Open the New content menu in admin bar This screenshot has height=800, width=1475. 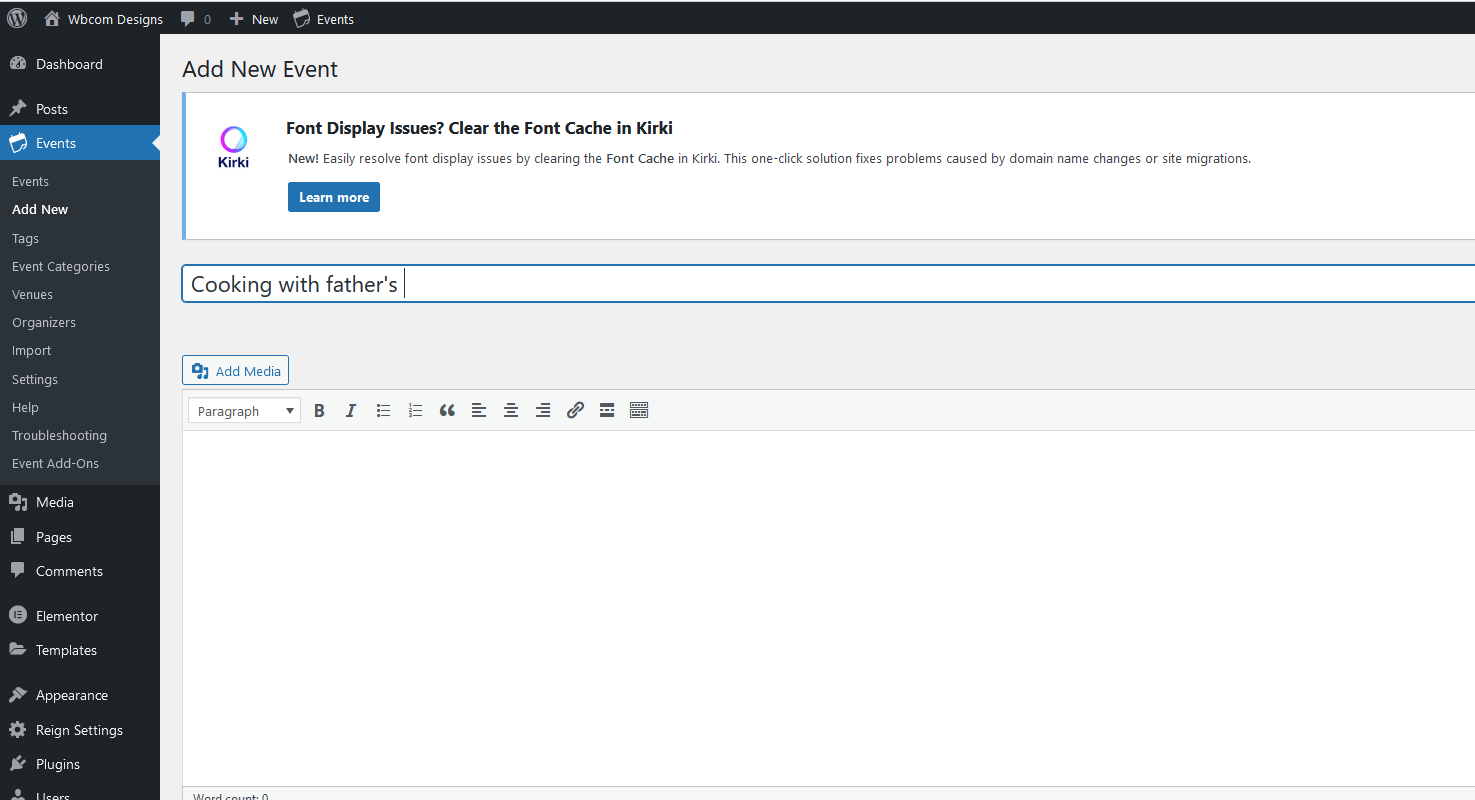click(x=254, y=19)
